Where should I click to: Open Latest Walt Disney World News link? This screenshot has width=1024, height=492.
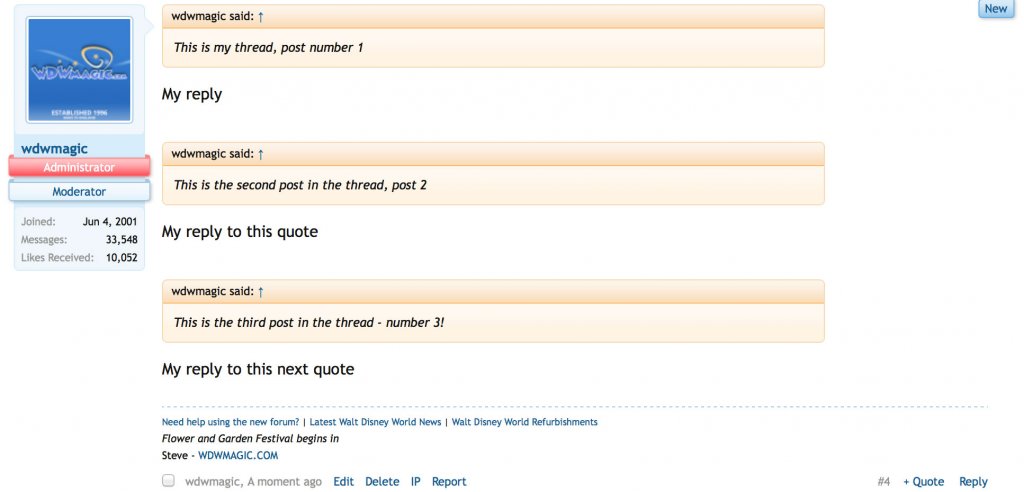[x=375, y=423]
